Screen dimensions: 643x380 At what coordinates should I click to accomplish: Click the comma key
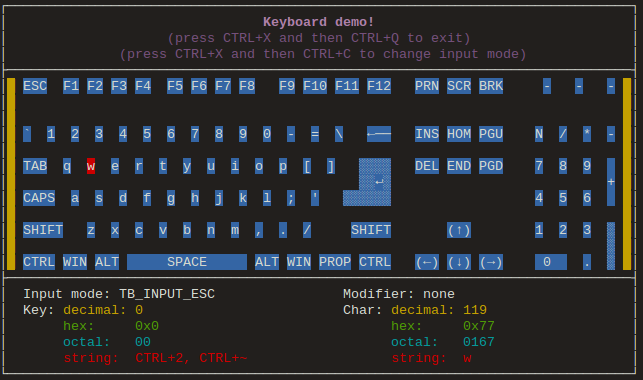click(x=259, y=230)
